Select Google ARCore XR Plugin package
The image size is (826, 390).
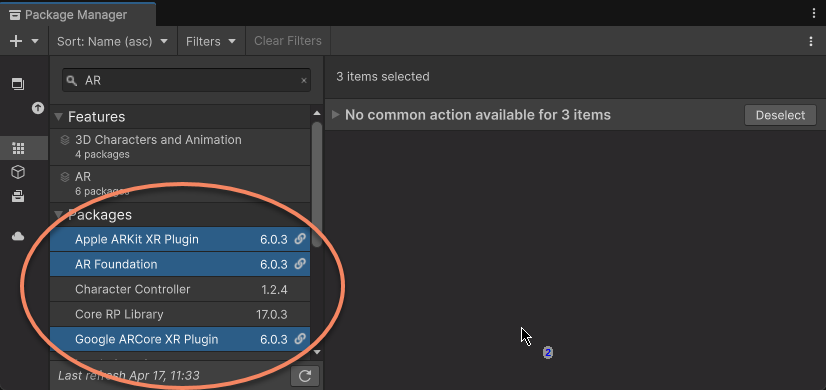(180, 339)
